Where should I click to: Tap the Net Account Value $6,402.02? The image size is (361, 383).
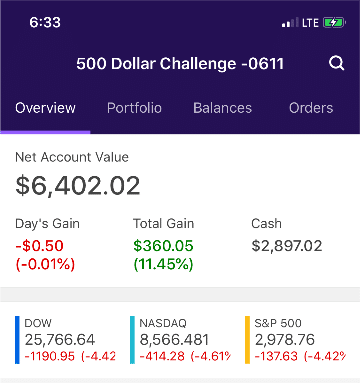pyautogui.click(x=78, y=186)
